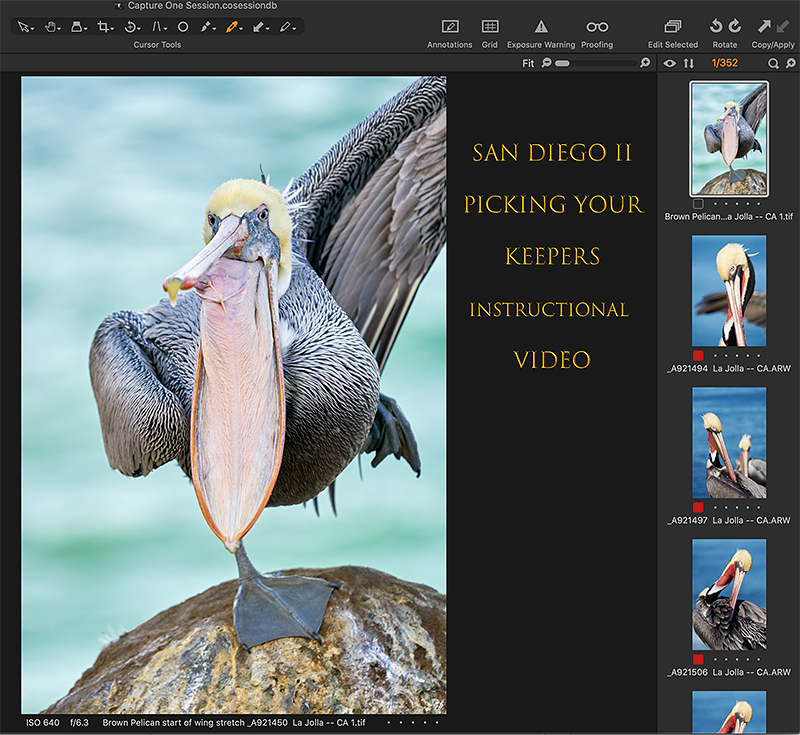
Task: Select the pointer Select cursor tool
Action: 24,27
